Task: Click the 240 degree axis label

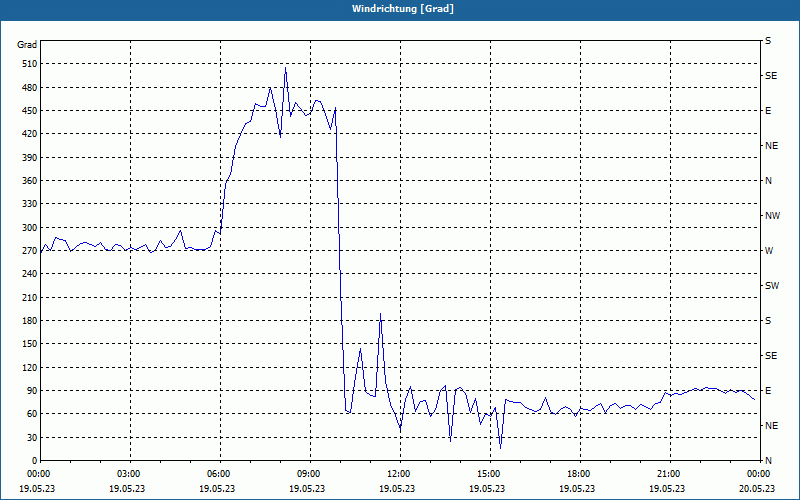Action: (x=31, y=274)
